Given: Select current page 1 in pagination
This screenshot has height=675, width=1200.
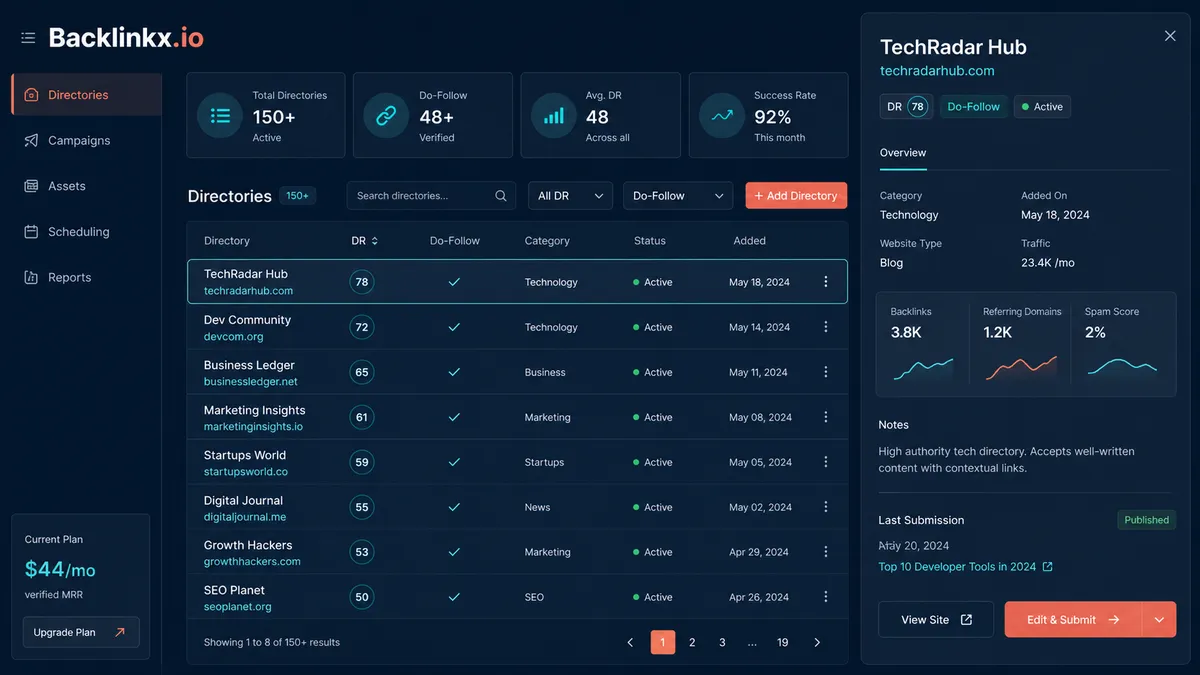Looking at the screenshot, I should click(x=663, y=642).
